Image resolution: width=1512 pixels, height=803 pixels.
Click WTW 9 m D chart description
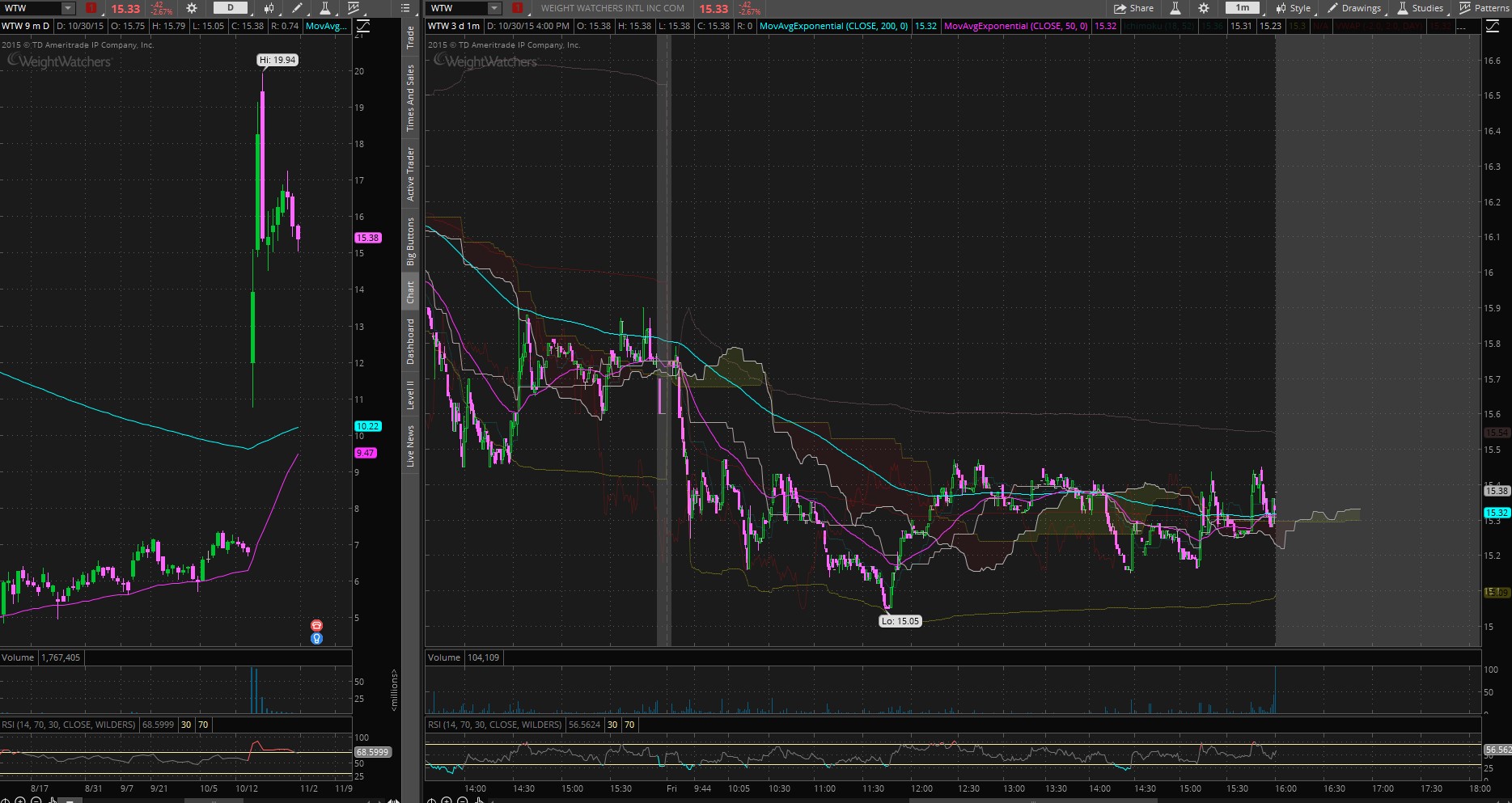click(x=25, y=26)
